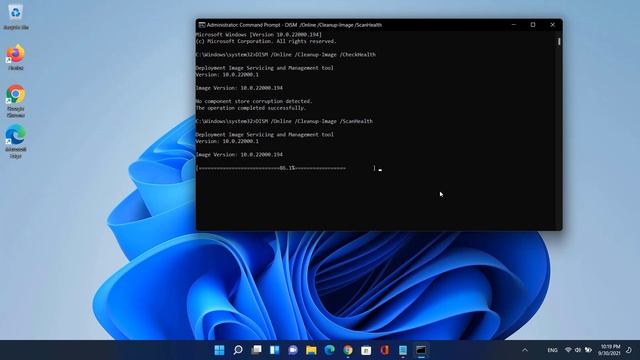Open the Teams Chat taskbar icon
Screen dimensions: 640x360
click(x=293, y=350)
